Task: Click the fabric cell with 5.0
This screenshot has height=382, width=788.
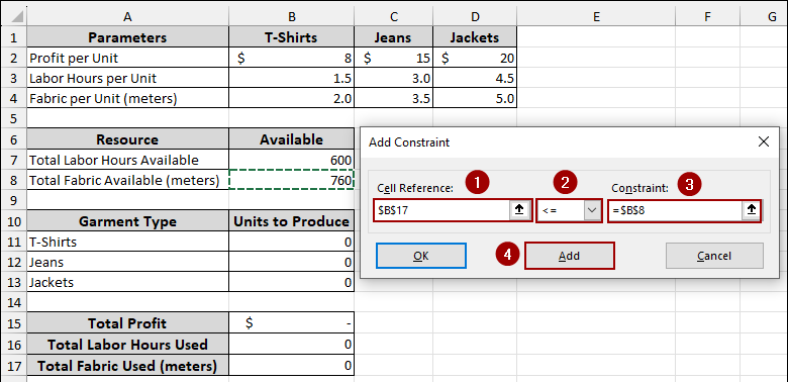Action: pos(474,98)
